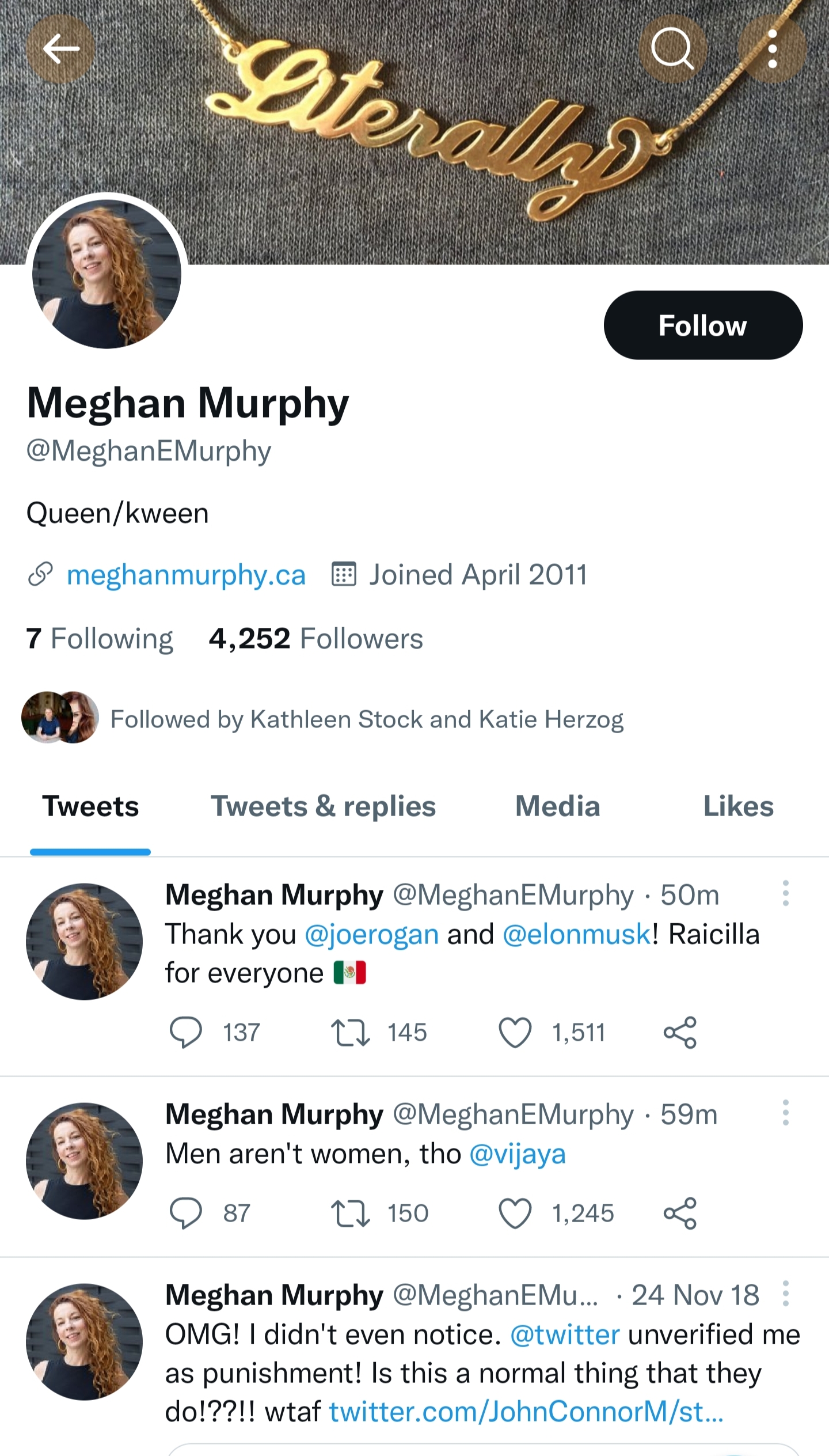
Task: Open options menu for the 50m tweet
Action: (785, 894)
